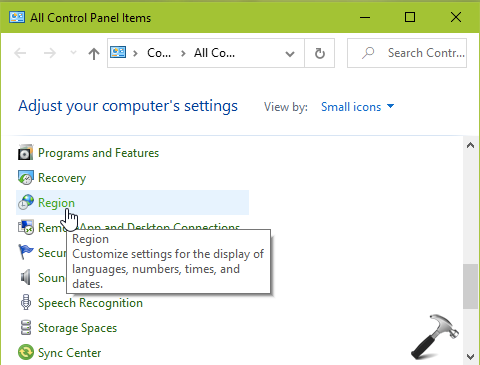The width and height of the screenshot is (480, 365).
Task: Click the search magnifier icon
Action: (368, 53)
